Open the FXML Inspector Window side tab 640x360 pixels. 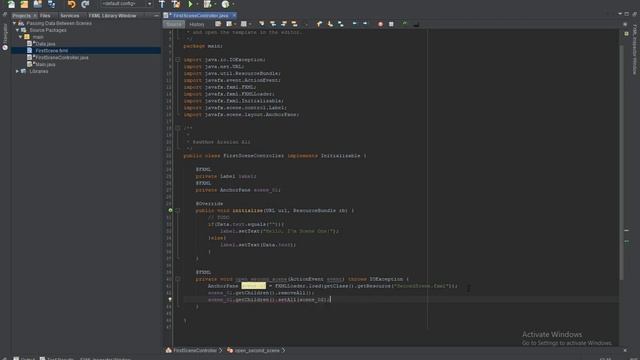pos(635,49)
